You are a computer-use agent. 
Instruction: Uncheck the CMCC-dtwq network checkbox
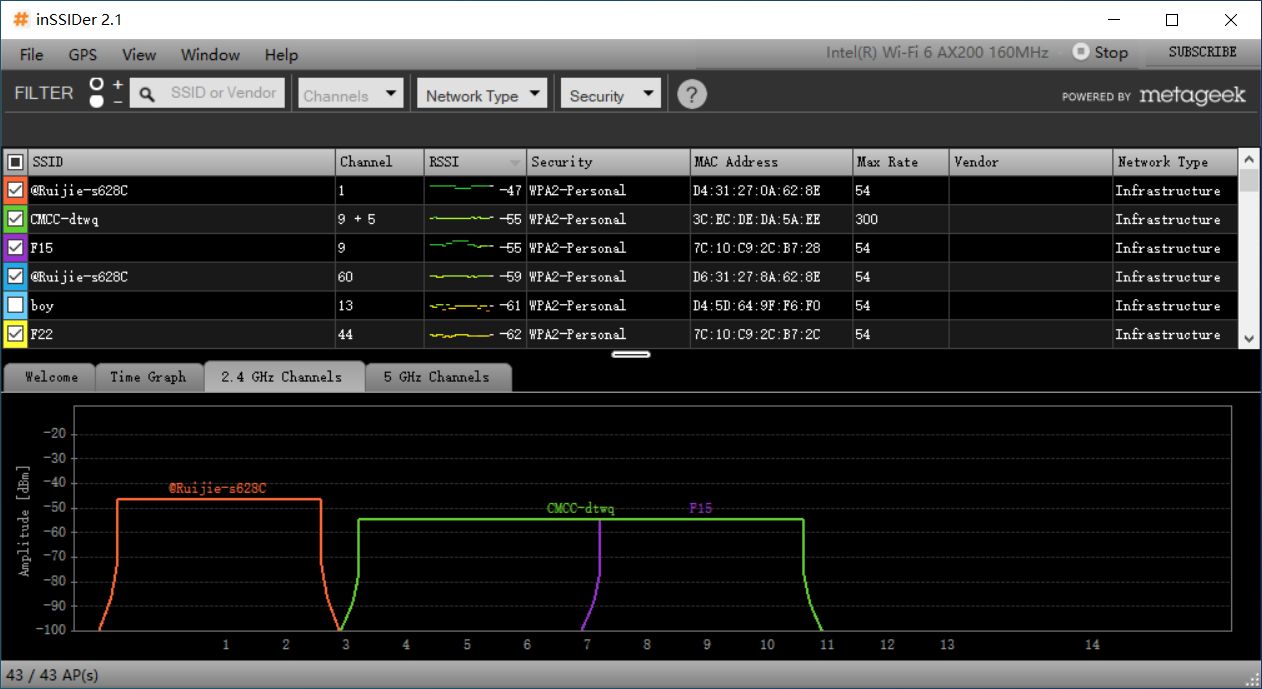click(15, 219)
